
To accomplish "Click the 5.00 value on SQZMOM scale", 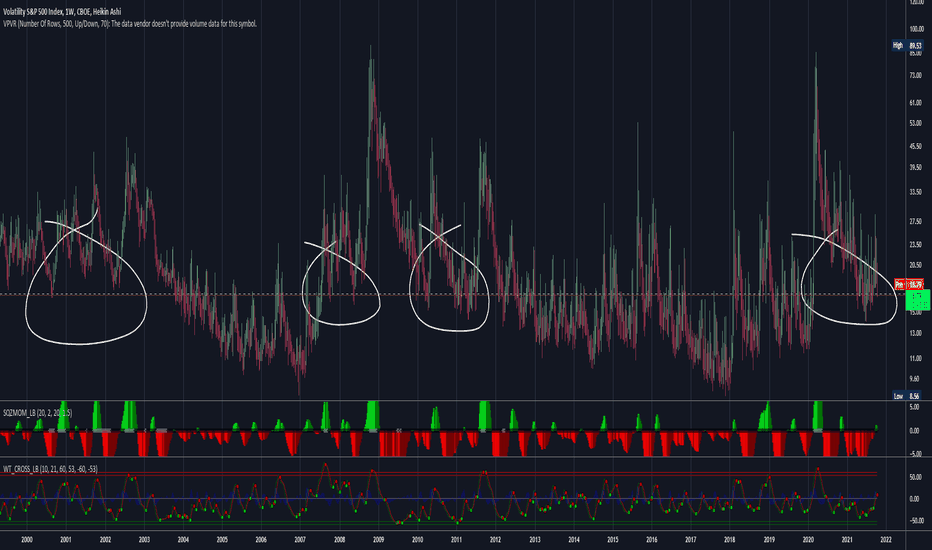I will click(x=915, y=407).
